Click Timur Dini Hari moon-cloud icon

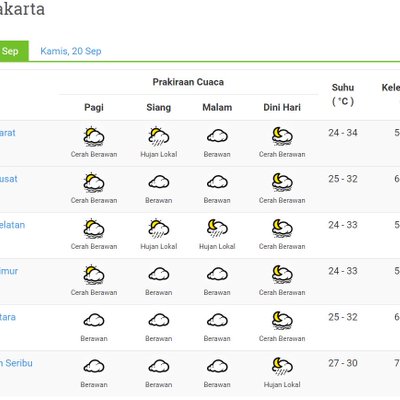coord(282,275)
